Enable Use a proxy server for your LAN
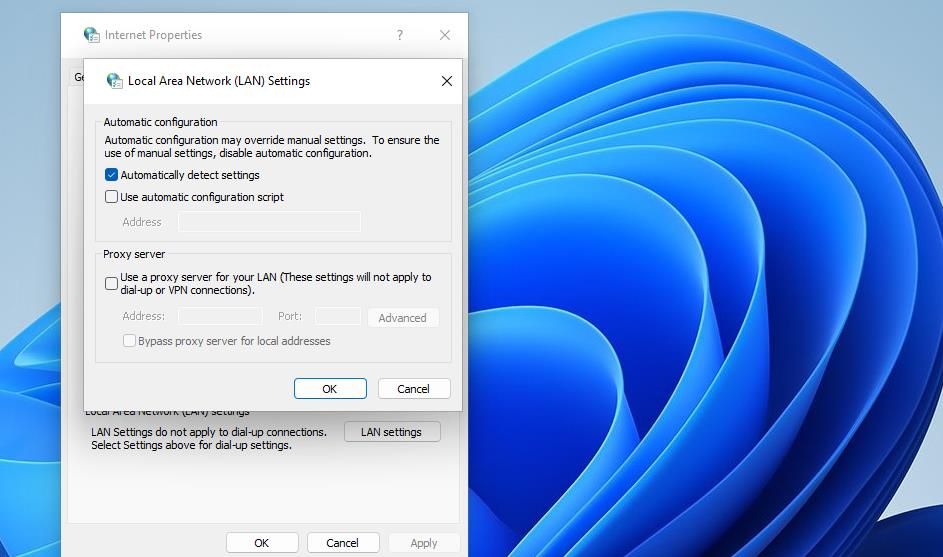 [x=112, y=283]
